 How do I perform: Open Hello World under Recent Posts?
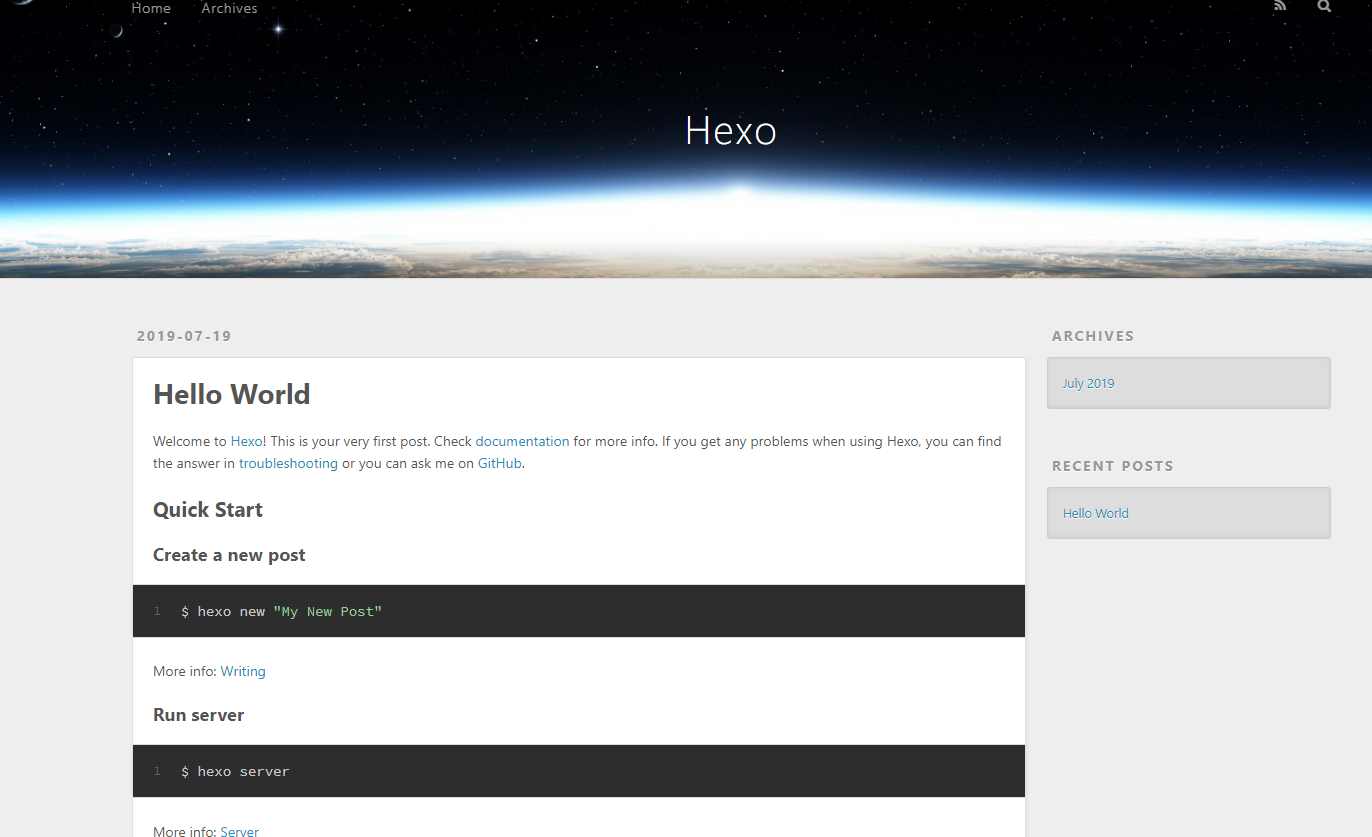(1095, 513)
